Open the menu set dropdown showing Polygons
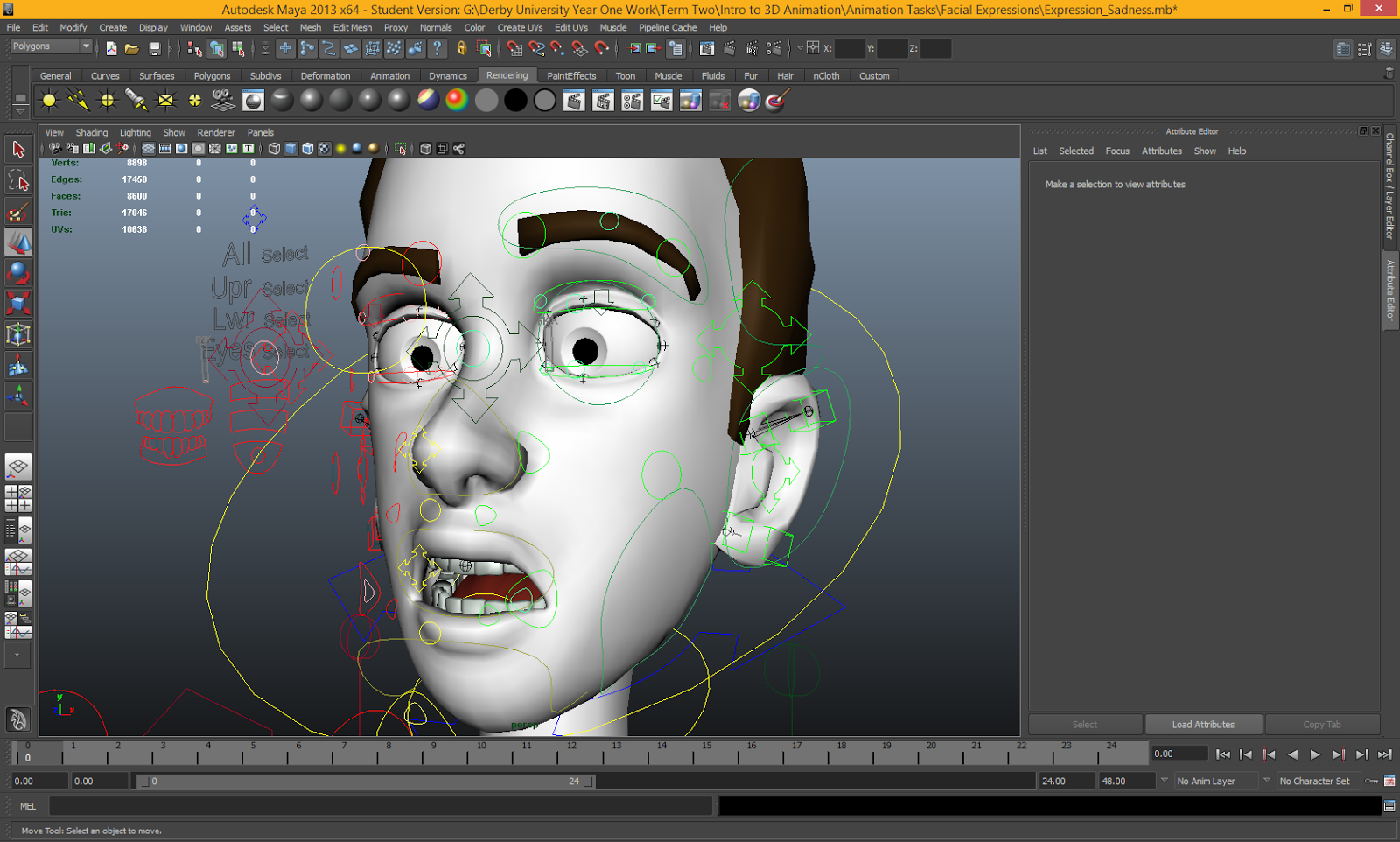 [48, 46]
